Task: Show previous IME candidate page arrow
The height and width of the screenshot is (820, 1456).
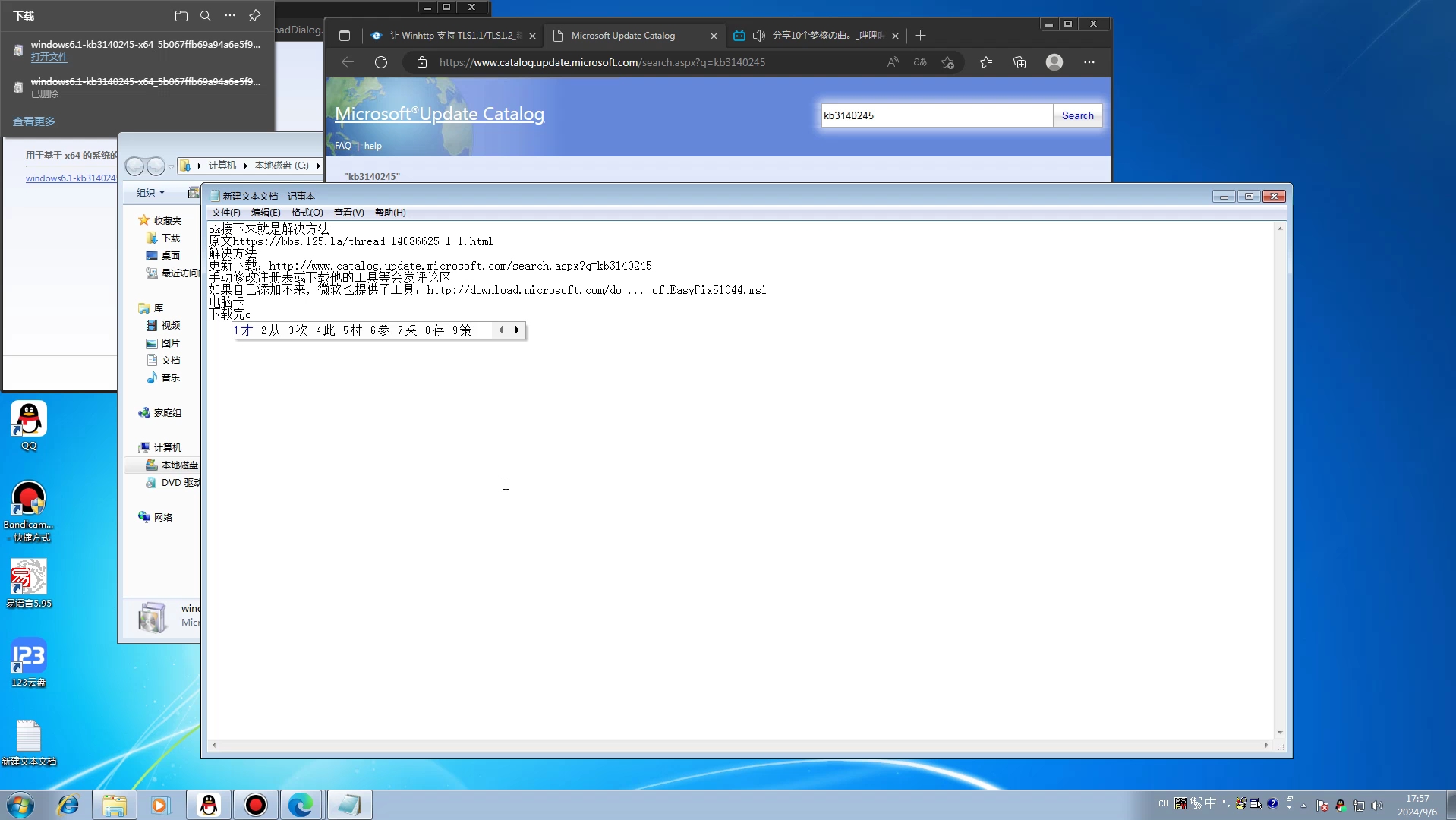Action: [501, 330]
